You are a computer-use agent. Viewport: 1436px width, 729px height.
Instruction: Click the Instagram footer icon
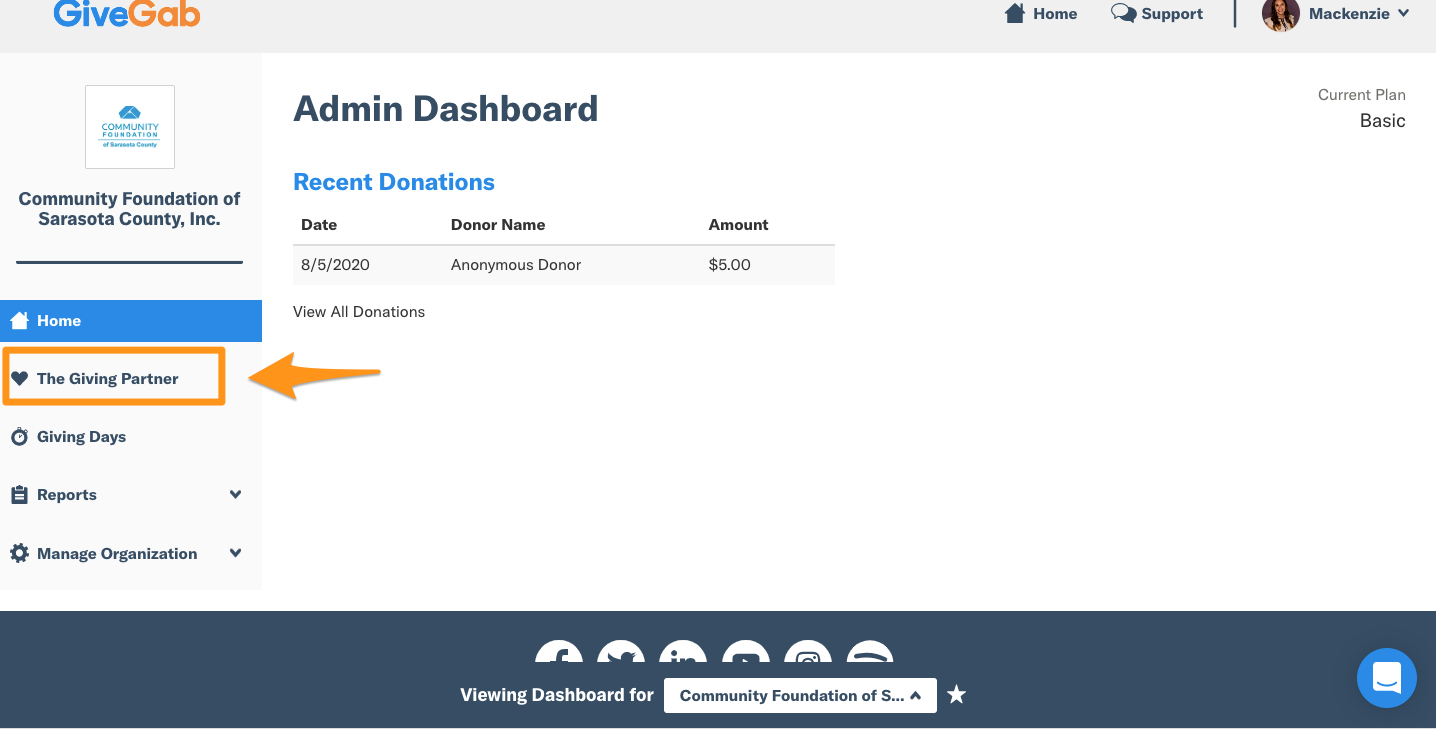click(808, 651)
